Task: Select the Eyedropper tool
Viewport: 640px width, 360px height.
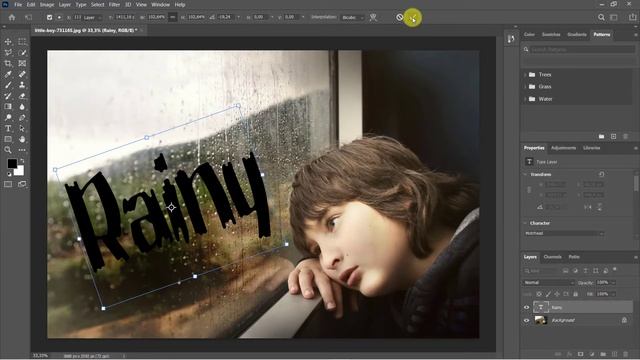Action: (x=8, y=74)
